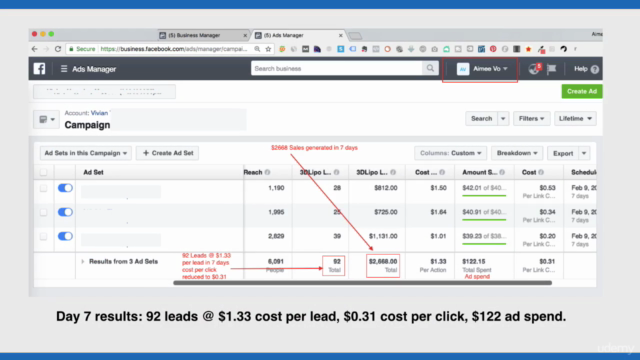Close the Business Manager browser tab
Image resolution: width=640 pixels, height=360 pixels.
[245, 36]
